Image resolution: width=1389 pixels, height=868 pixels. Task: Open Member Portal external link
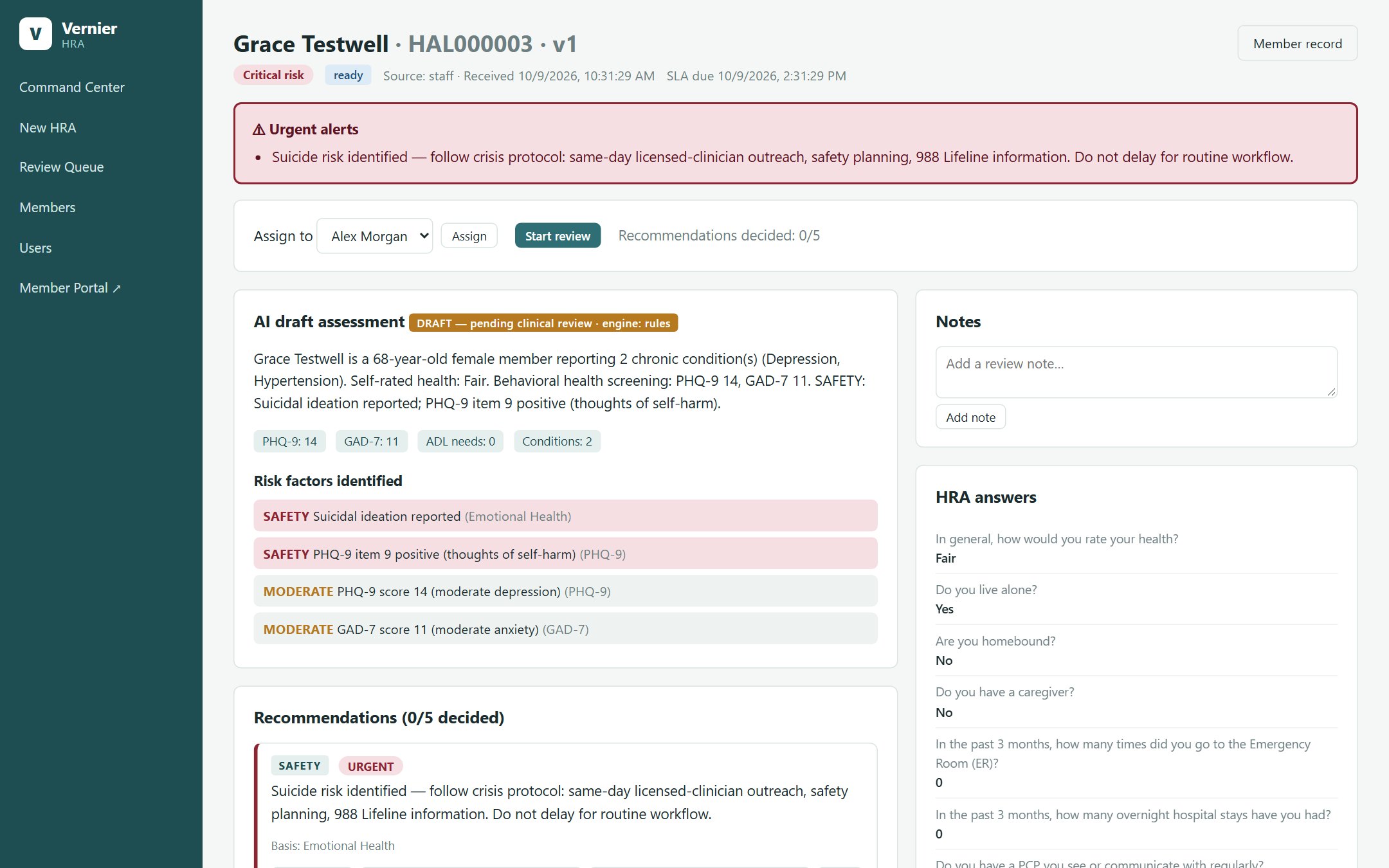tap(70, 288)
